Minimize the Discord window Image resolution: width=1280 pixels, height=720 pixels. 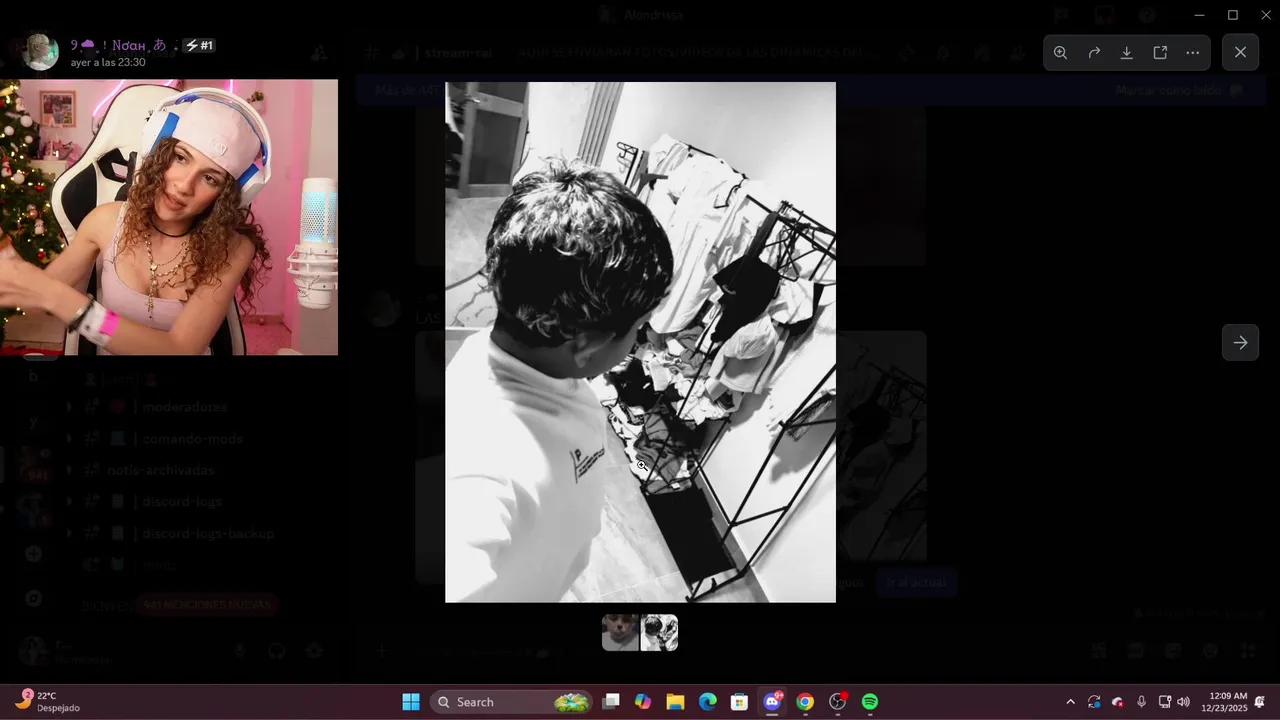tap(1199, 15)
